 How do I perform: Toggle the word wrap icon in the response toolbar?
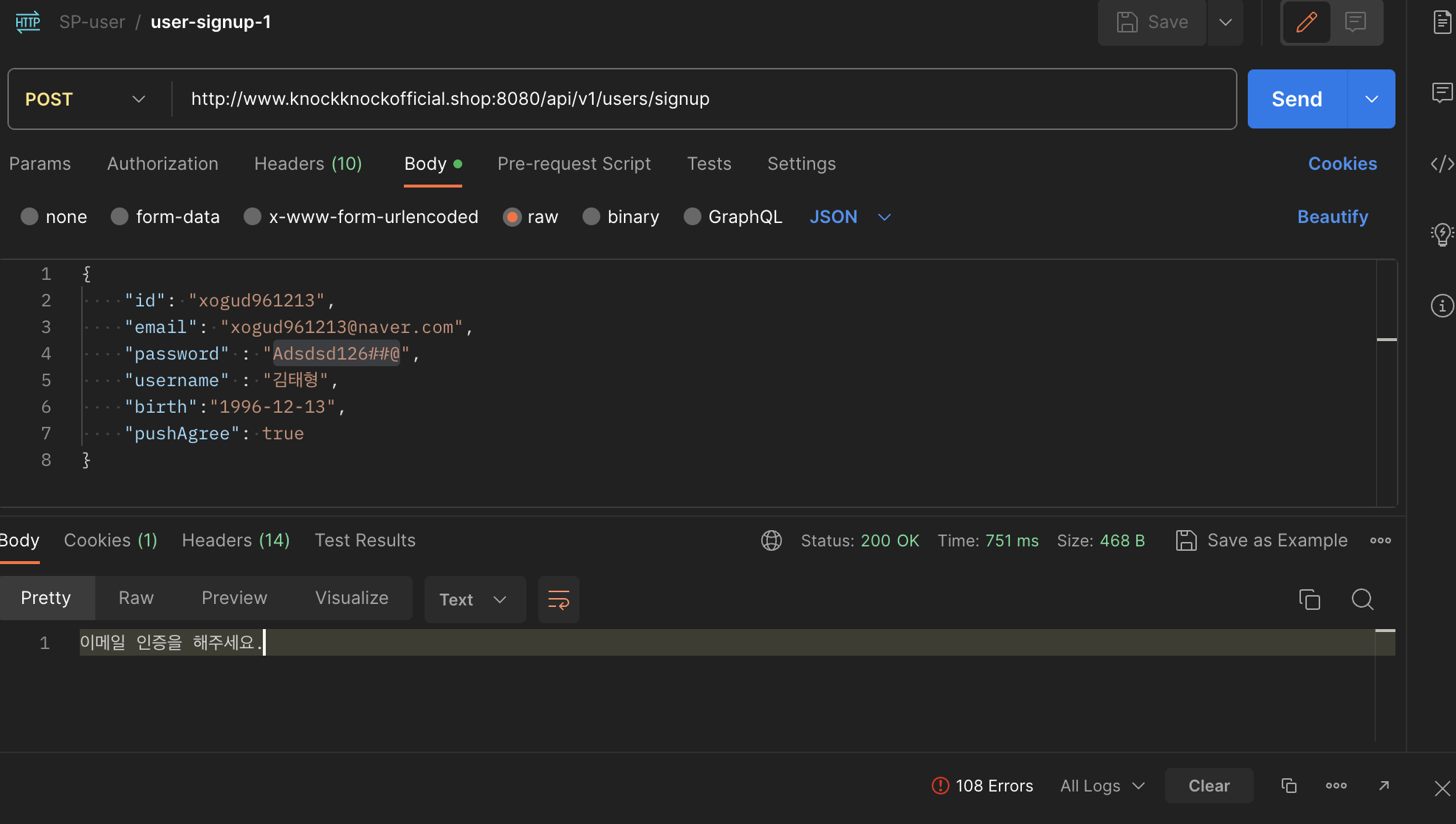pos(559,600)
